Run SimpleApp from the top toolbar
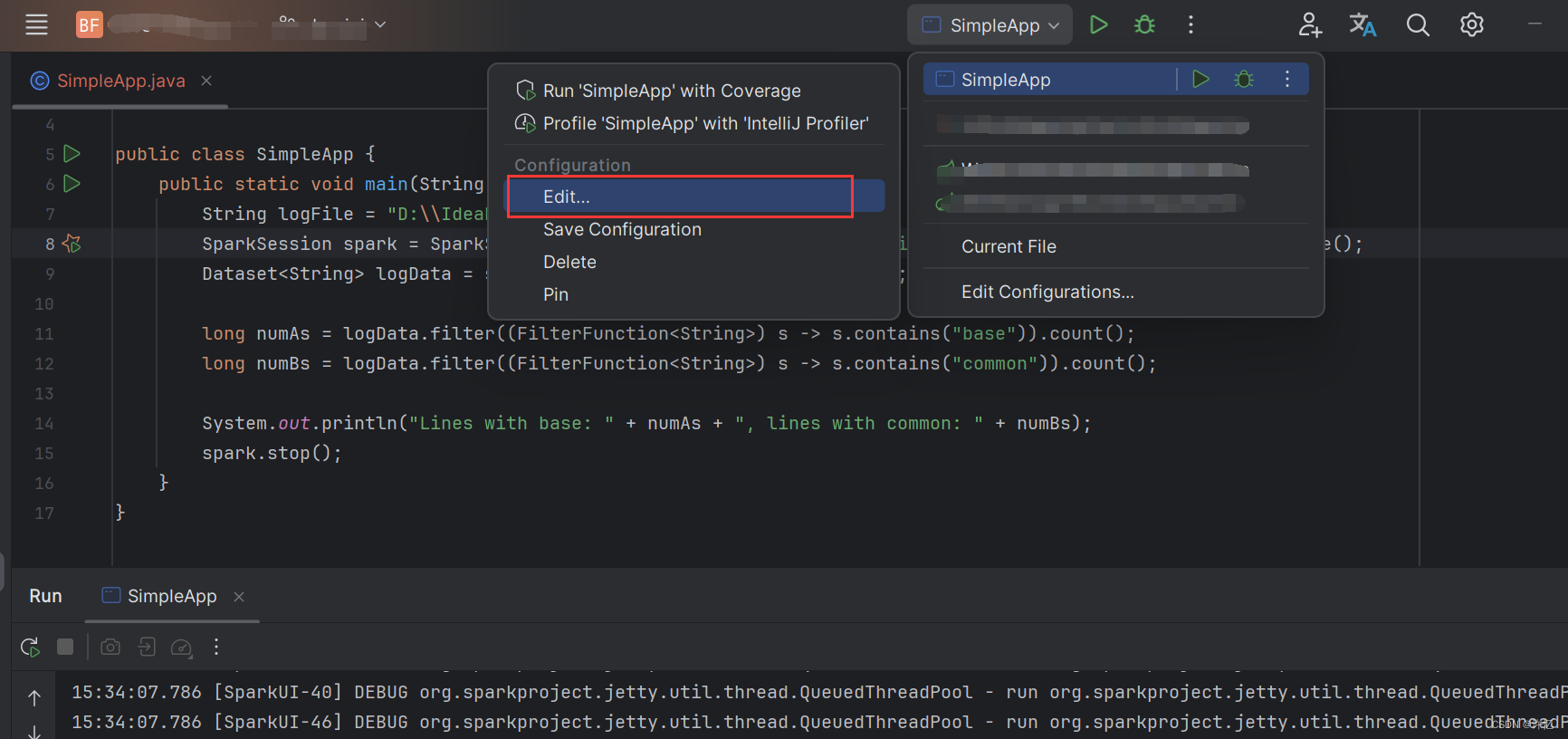Screen dimensions: 1568x739 coord(1098,24)
